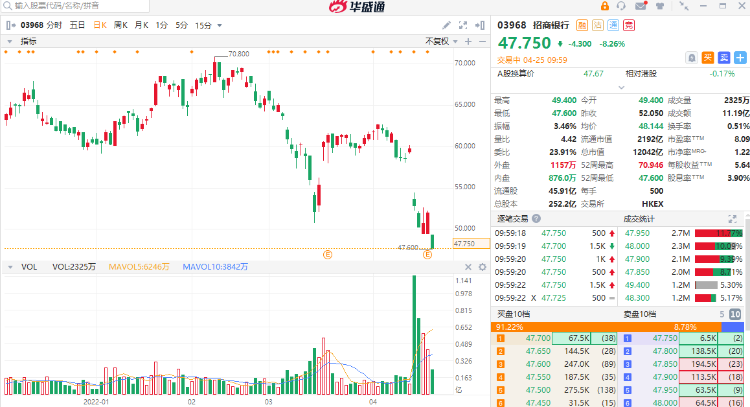This screenshot has height=407, width=750.
Task: Click the 成交统计 section header
Action: [x=639, y=219]
